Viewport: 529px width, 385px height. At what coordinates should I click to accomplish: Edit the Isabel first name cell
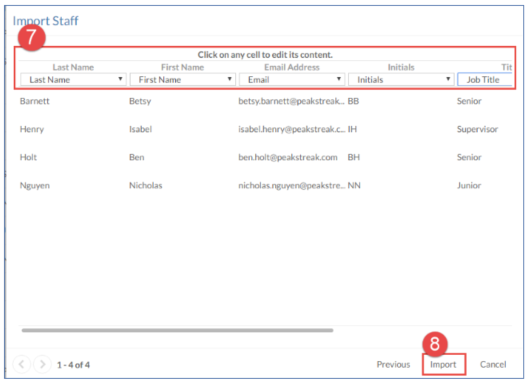pos(141,129)
